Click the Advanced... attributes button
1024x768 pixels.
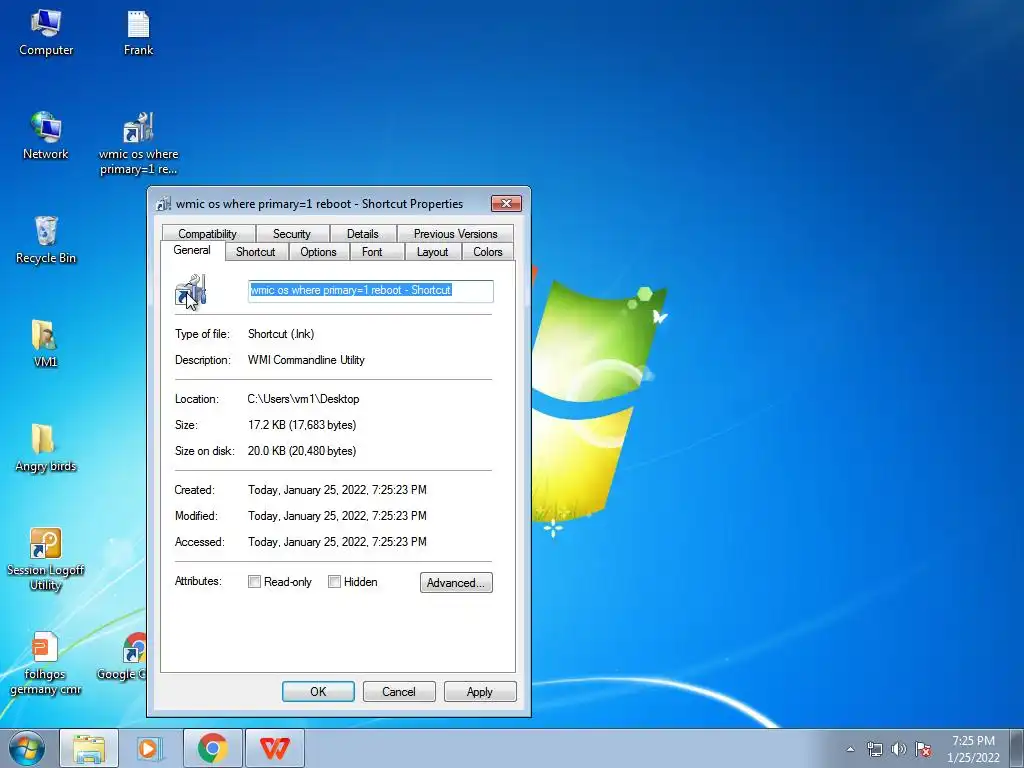coord(456,583)
